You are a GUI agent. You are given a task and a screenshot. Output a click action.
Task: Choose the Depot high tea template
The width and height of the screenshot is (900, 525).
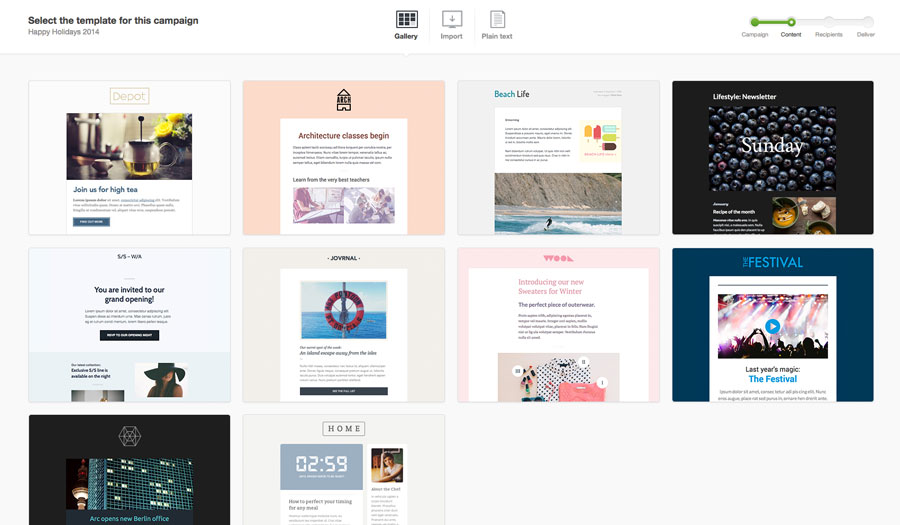129,158
